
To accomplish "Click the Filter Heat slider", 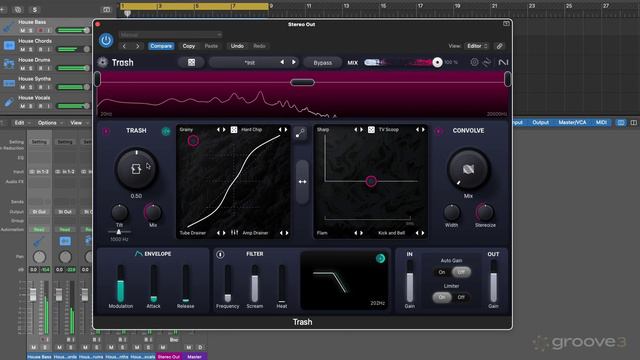I will [x=282, y=284].
